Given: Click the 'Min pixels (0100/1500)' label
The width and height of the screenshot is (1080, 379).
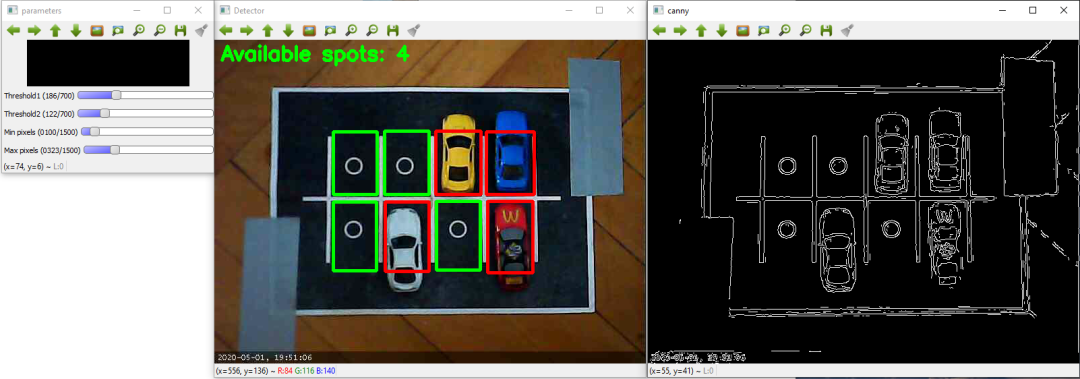Looking at the screenshot, I should [x=41, y=131].
